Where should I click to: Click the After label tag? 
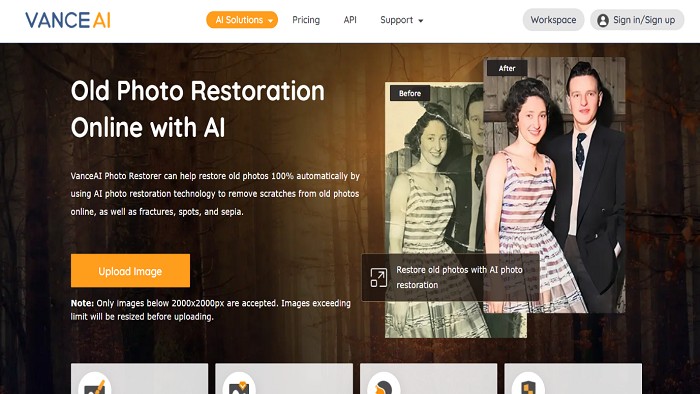(507, 68)
